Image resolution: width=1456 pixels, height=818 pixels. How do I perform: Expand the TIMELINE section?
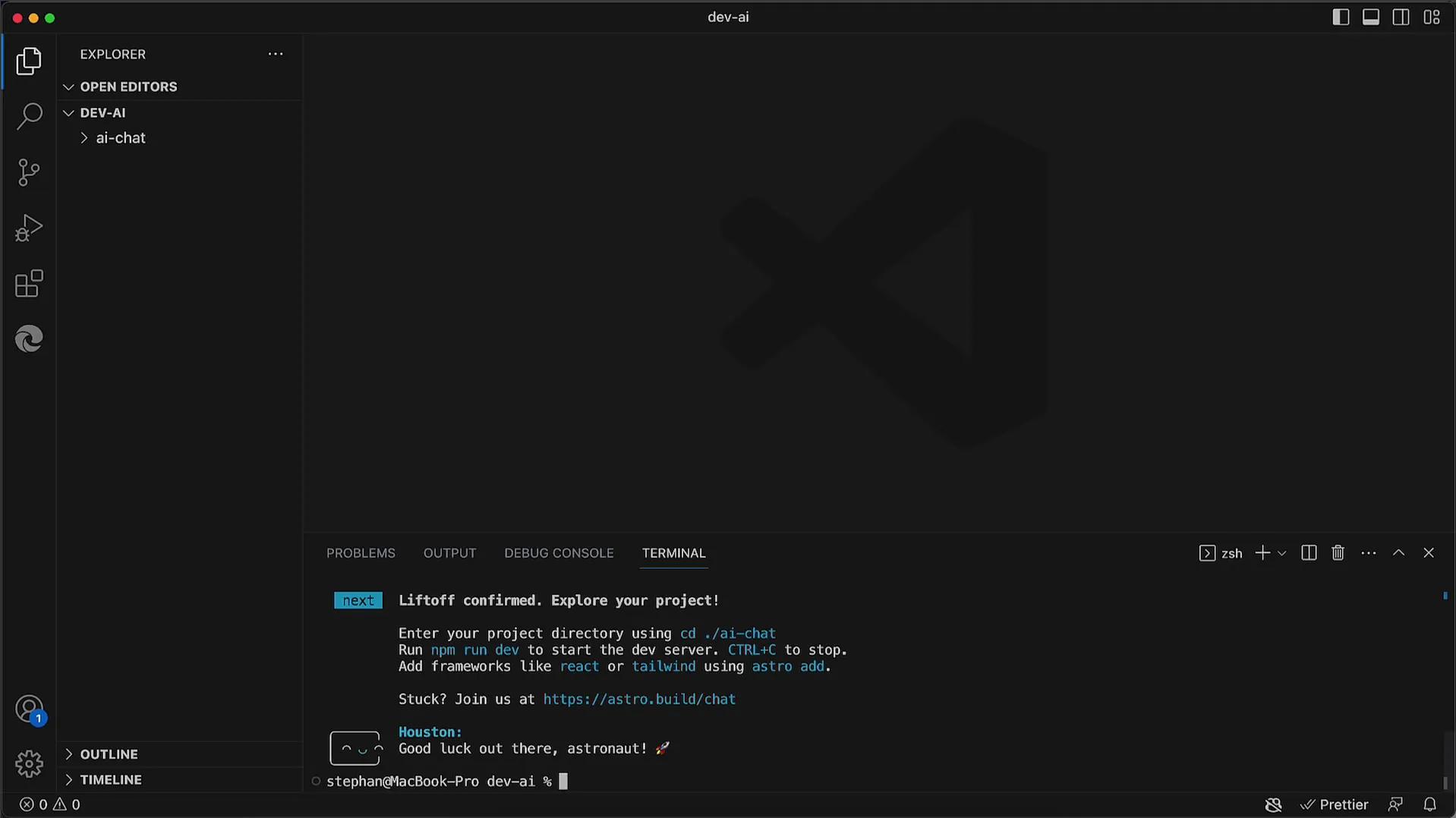pos(180,779)
